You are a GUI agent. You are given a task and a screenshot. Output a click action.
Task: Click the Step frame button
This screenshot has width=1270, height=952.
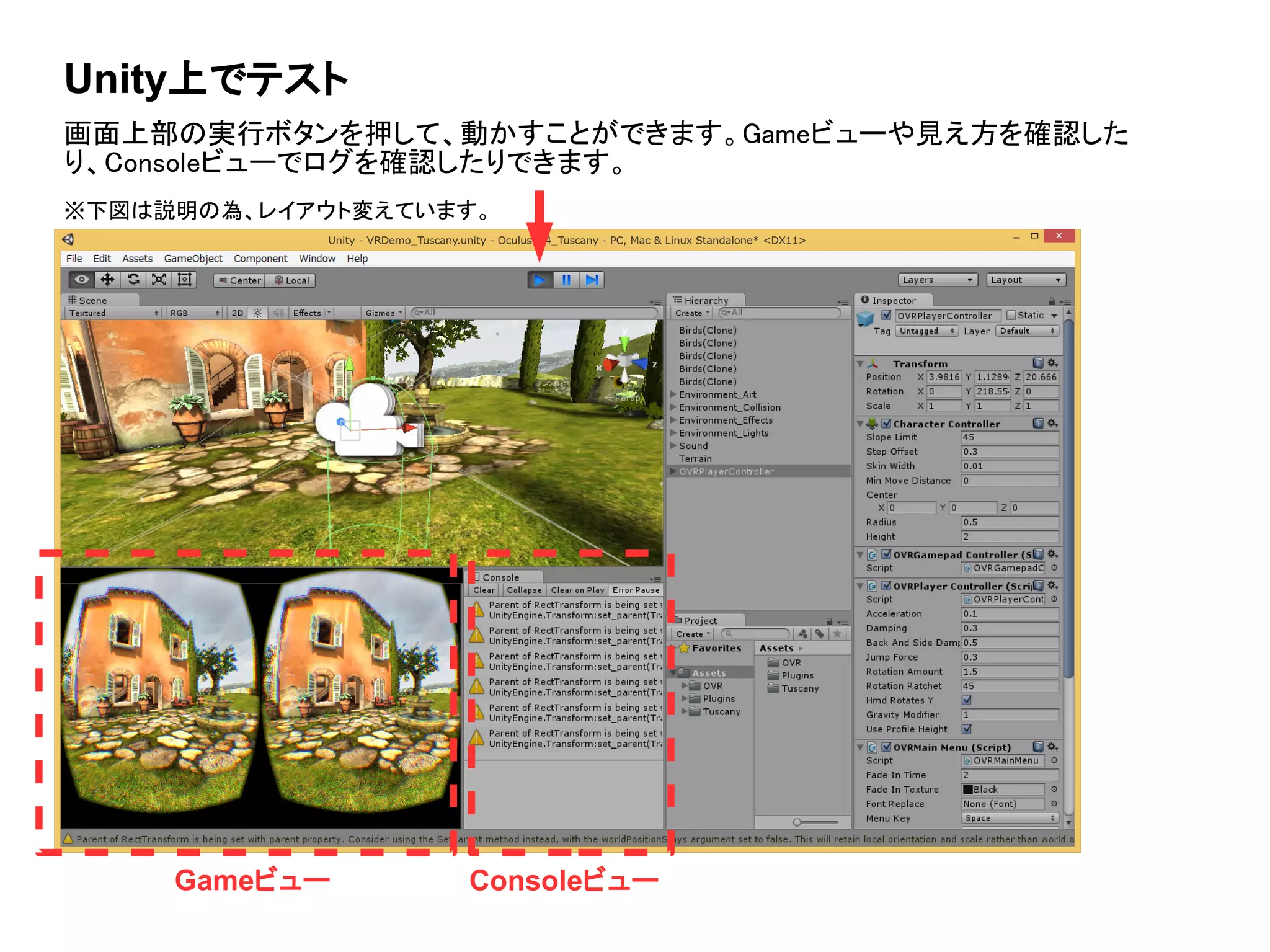coord(592,280)
